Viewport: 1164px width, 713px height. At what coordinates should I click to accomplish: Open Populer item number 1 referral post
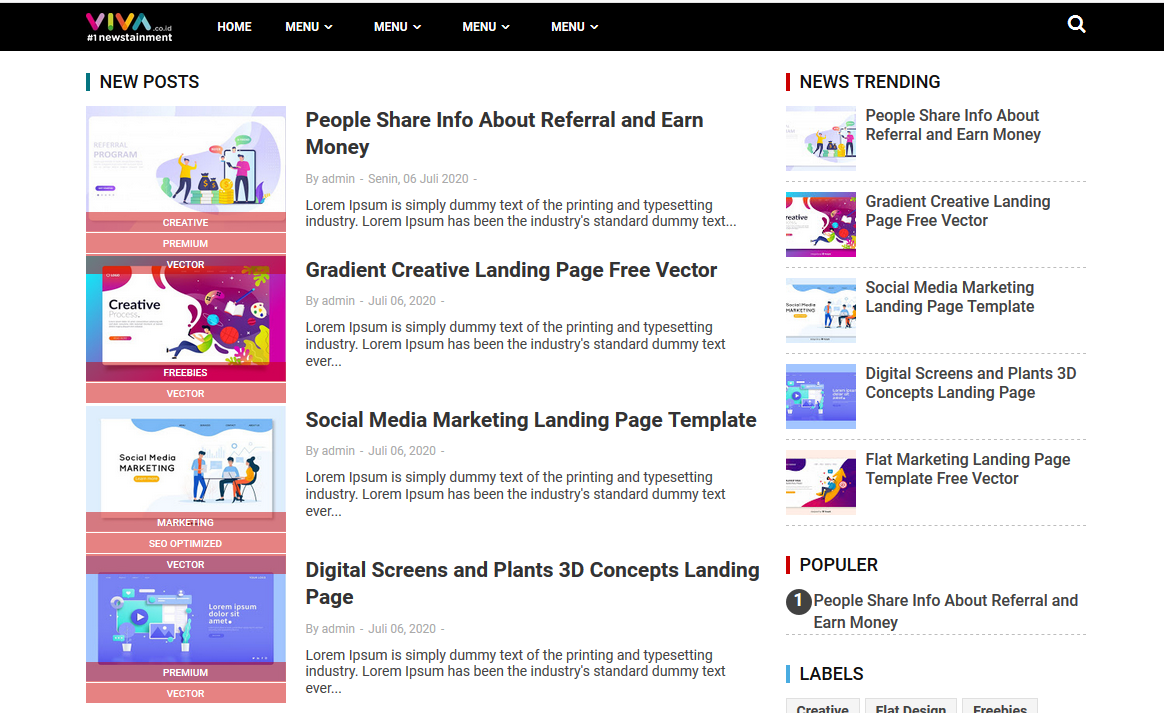pyautogui.click(x=945, y=611)
